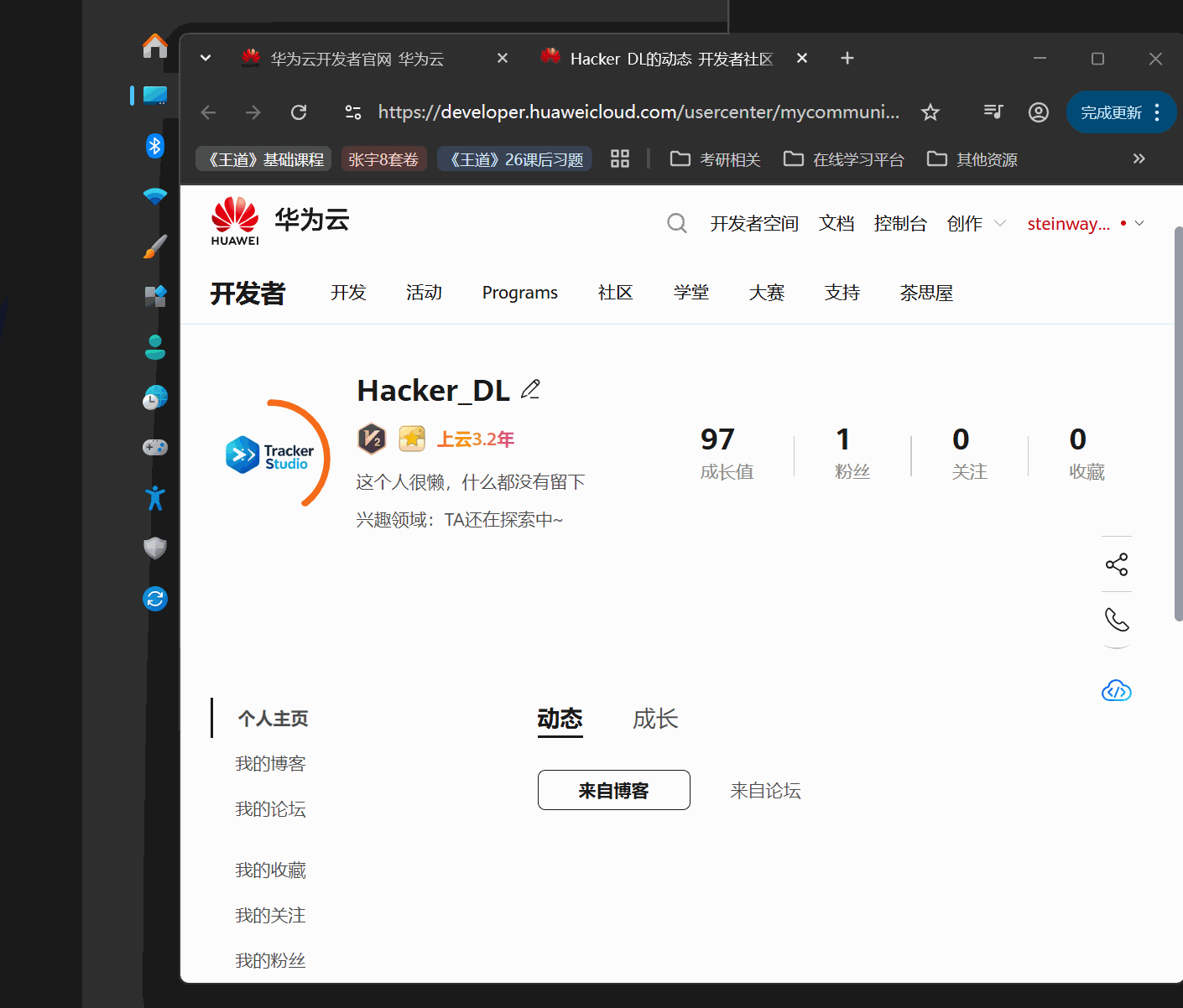The height and width of the screenshot is (1008, 1183).
Task: Open 我的粉丝 in the sidebar
Action: pos(270,961)
